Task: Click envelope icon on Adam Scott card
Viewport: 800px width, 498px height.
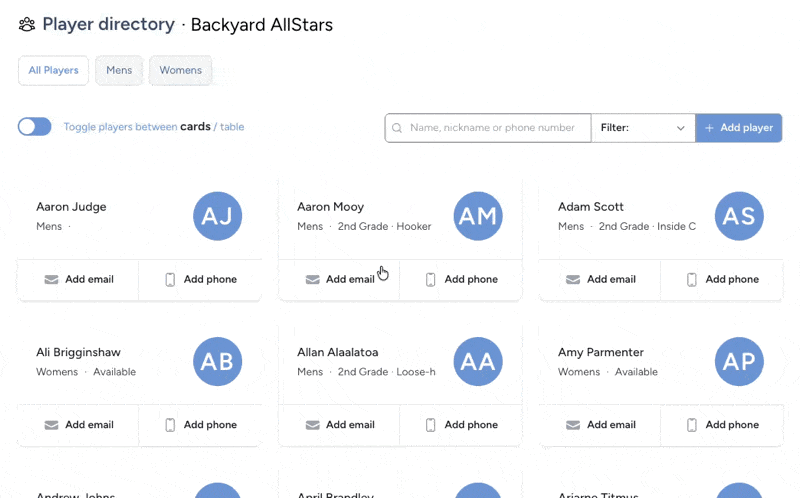Action: click(x=573, y=280)
